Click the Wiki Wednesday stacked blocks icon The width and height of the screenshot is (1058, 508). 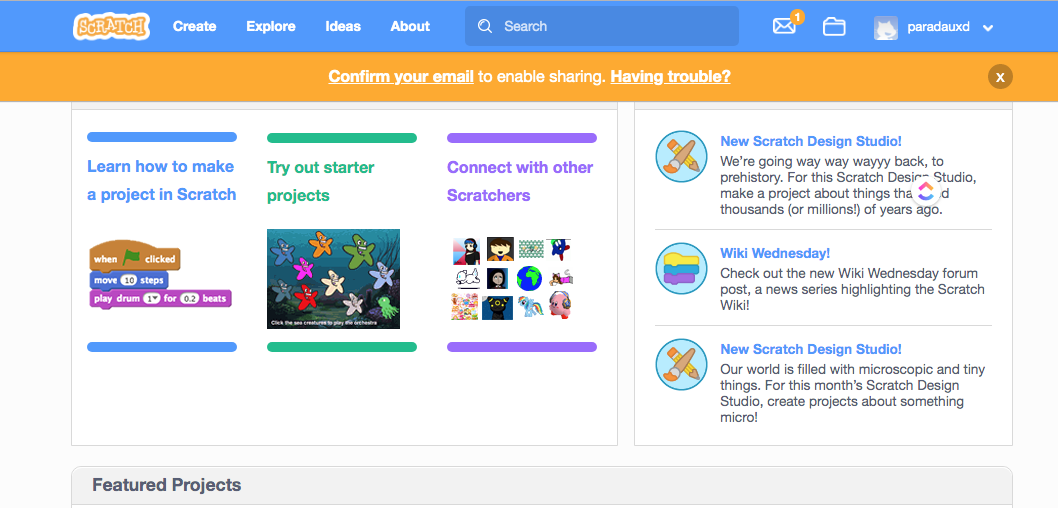pyautogui.click(x=681, y=269)
